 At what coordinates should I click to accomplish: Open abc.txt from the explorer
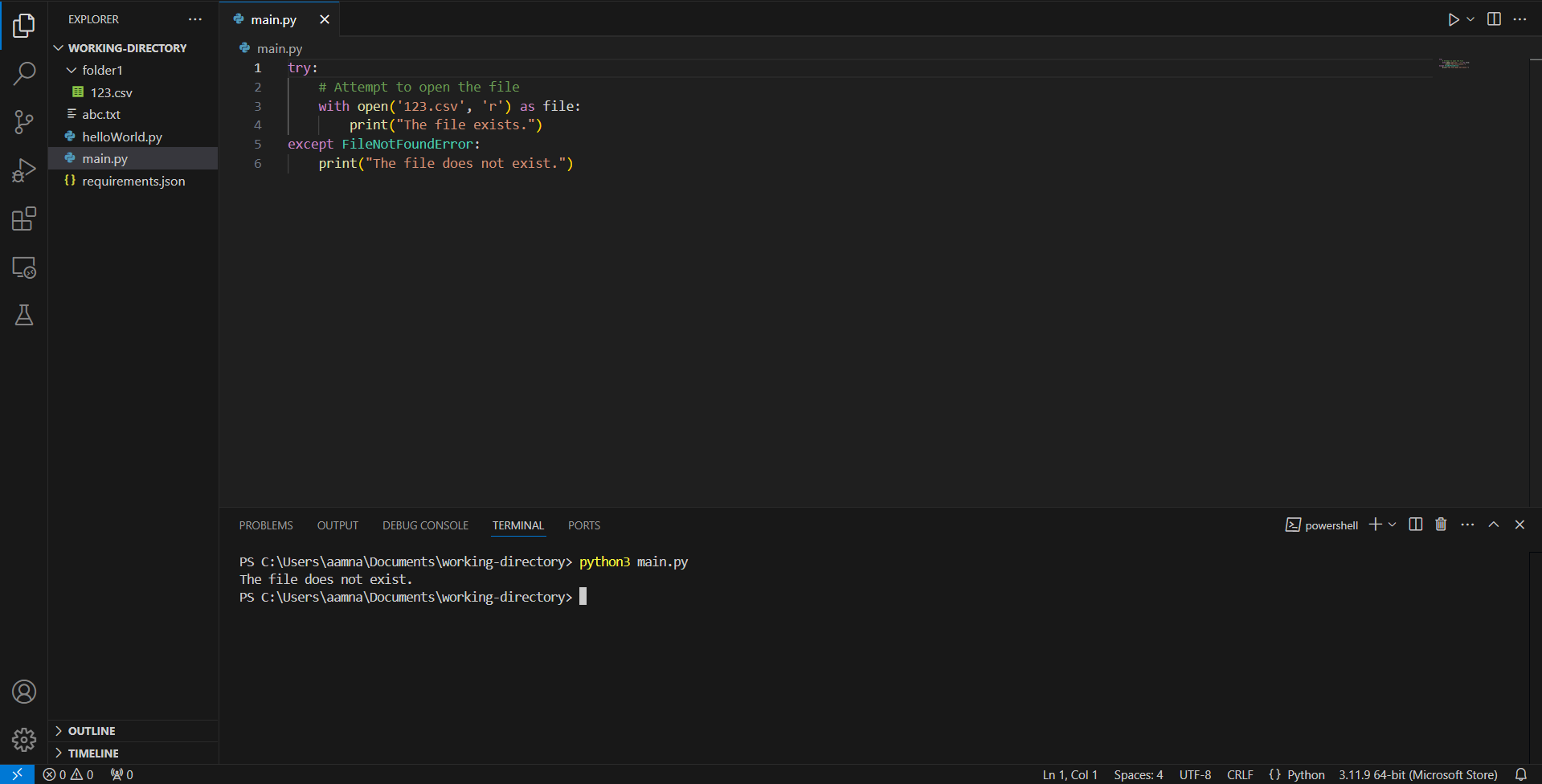102,114
